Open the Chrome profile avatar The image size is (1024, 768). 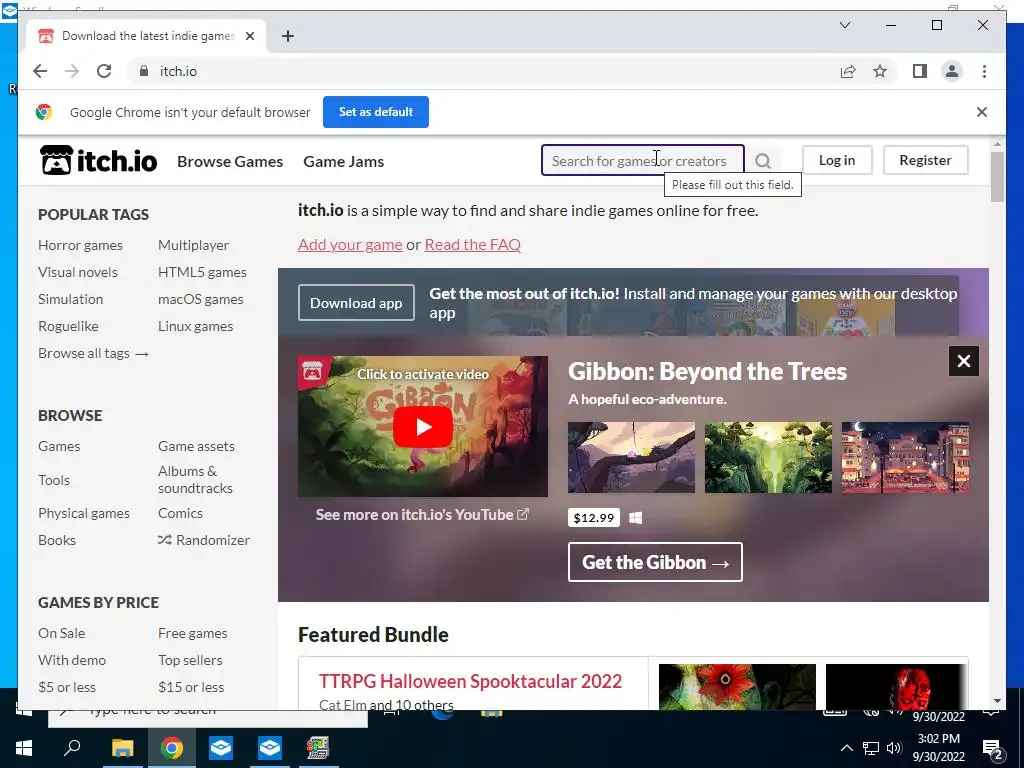pos(952,71)
